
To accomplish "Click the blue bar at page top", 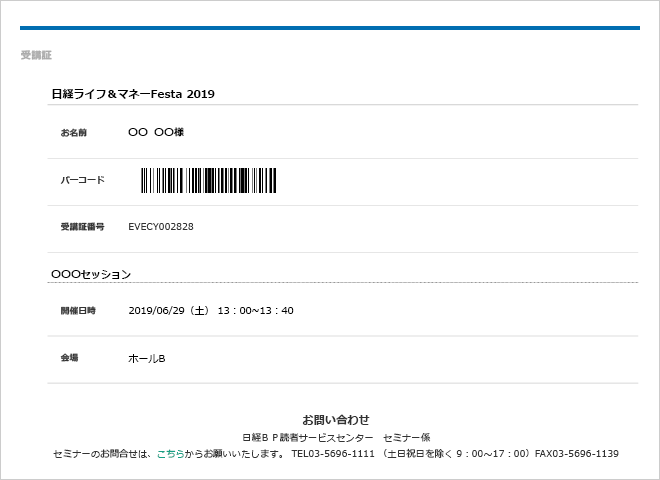I will (x=330, y=28).
